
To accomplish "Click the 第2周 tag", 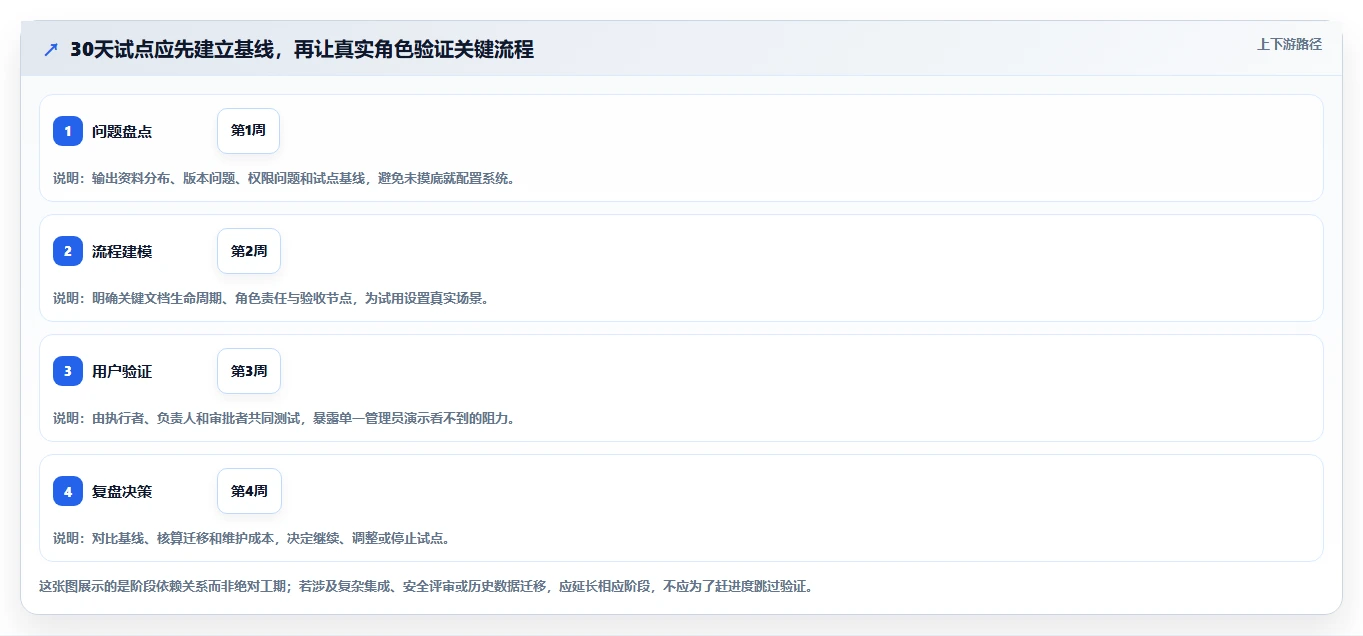I will [x=249, y=251].
